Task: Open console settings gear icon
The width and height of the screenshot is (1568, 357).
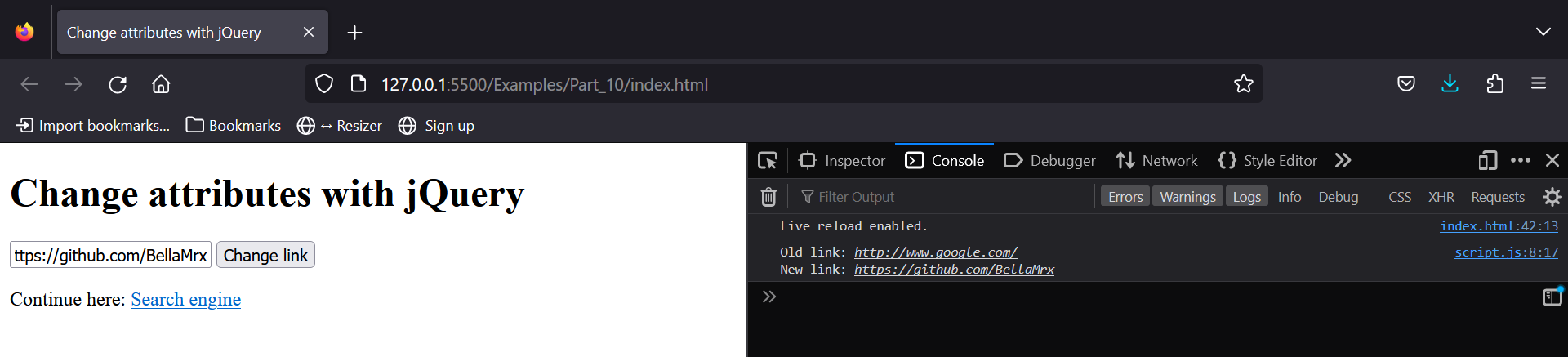Action: 1552,197
